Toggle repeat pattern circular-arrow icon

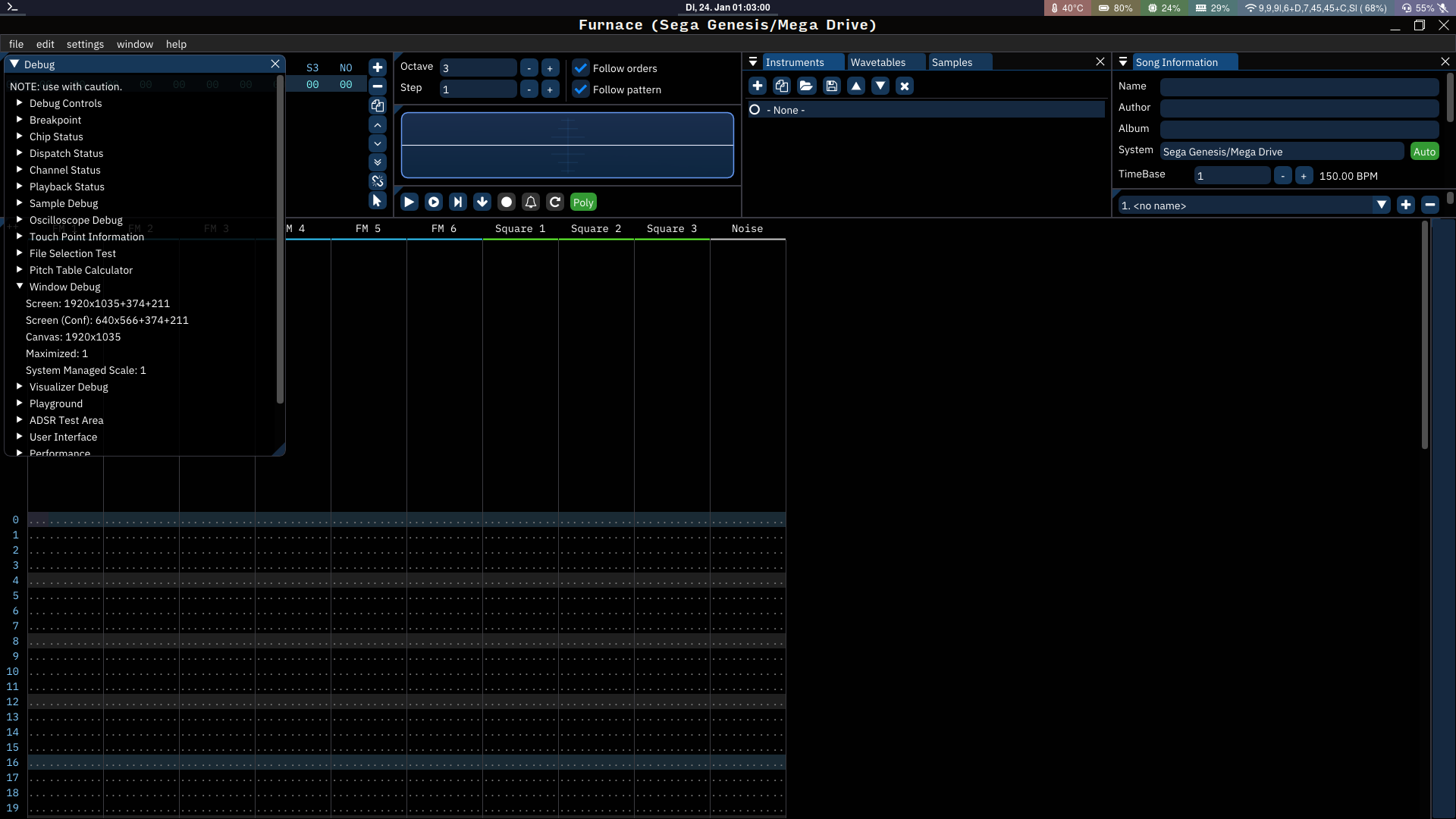[x=555, y=202]
